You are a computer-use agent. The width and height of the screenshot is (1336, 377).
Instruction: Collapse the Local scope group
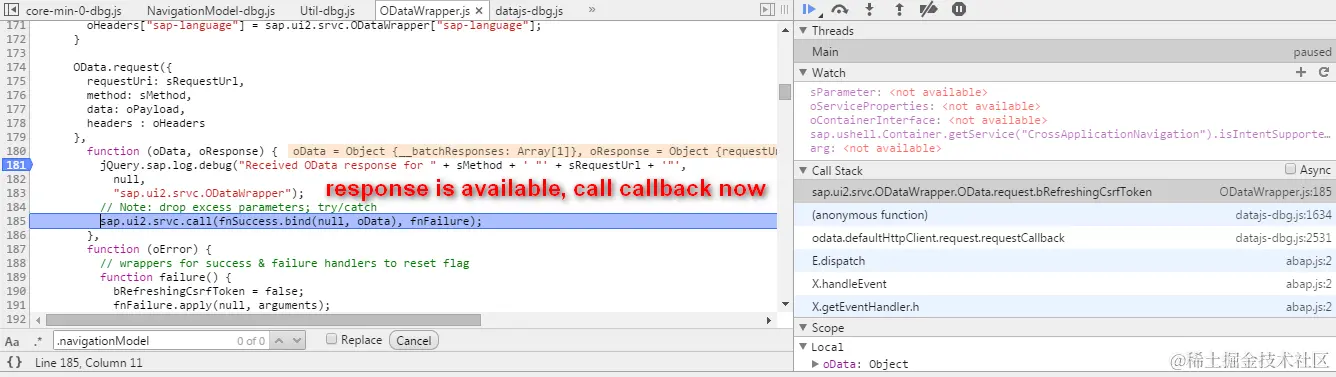(x=804, y=347)
